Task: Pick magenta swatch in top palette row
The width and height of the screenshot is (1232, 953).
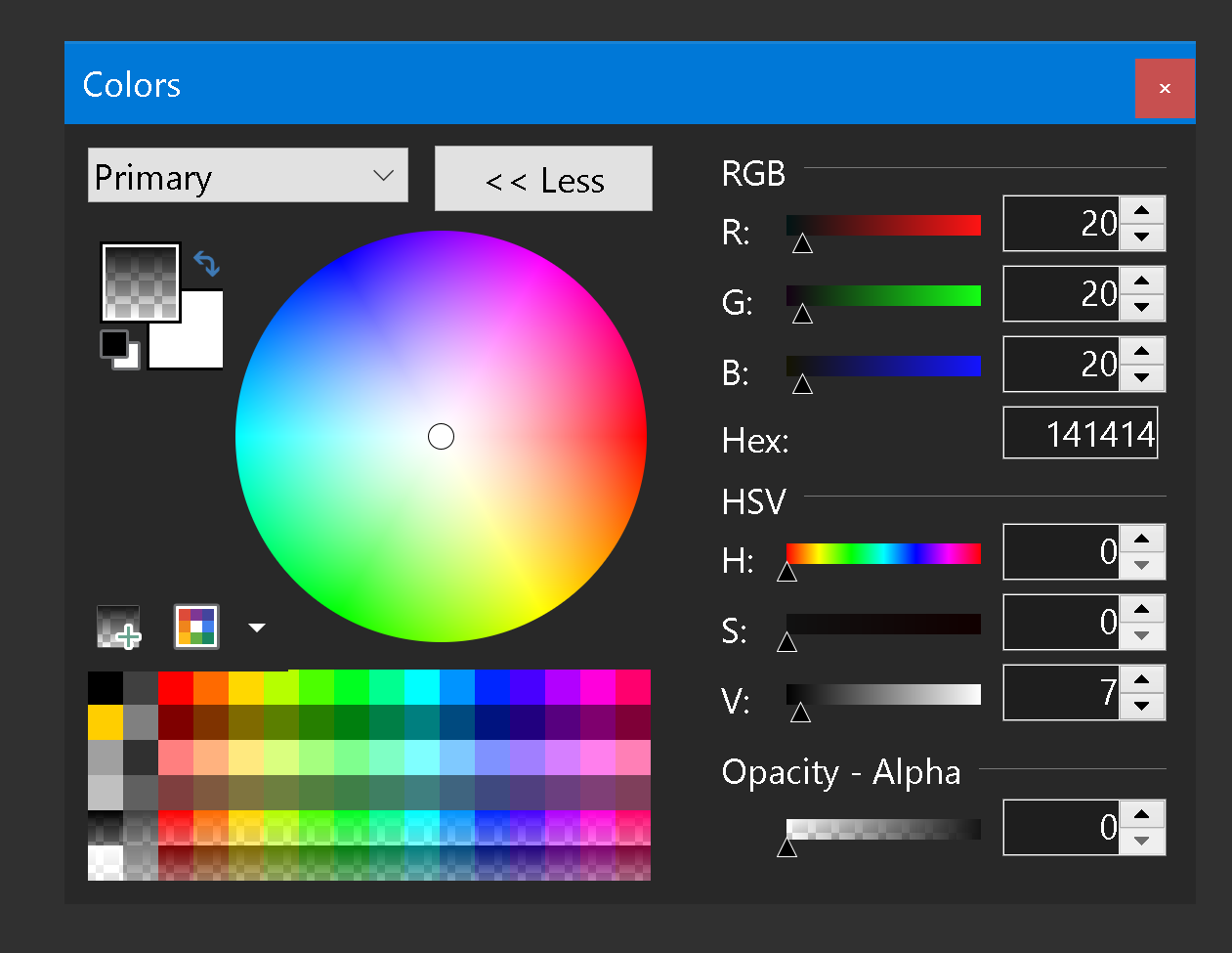Action: pos(598,687)
